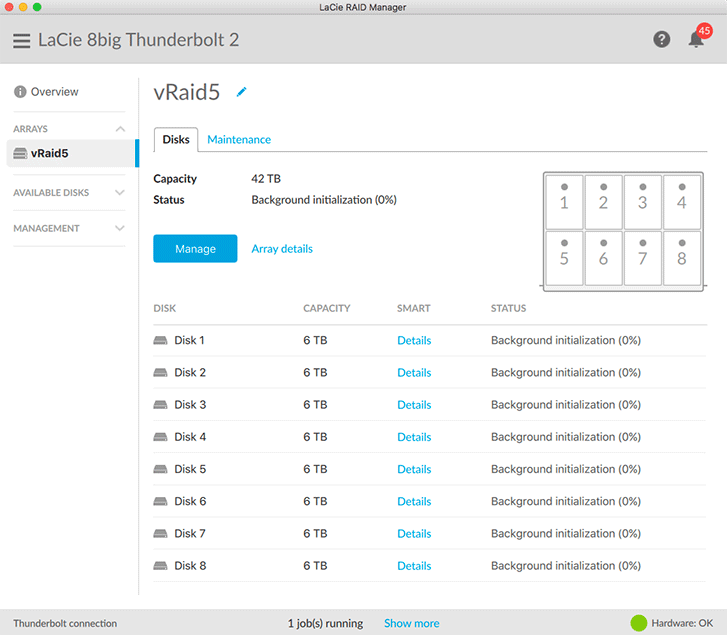Select bay 2 in the enclosure diagram
The width and height of the screenshot is (727, 635).
coord(603,202)
